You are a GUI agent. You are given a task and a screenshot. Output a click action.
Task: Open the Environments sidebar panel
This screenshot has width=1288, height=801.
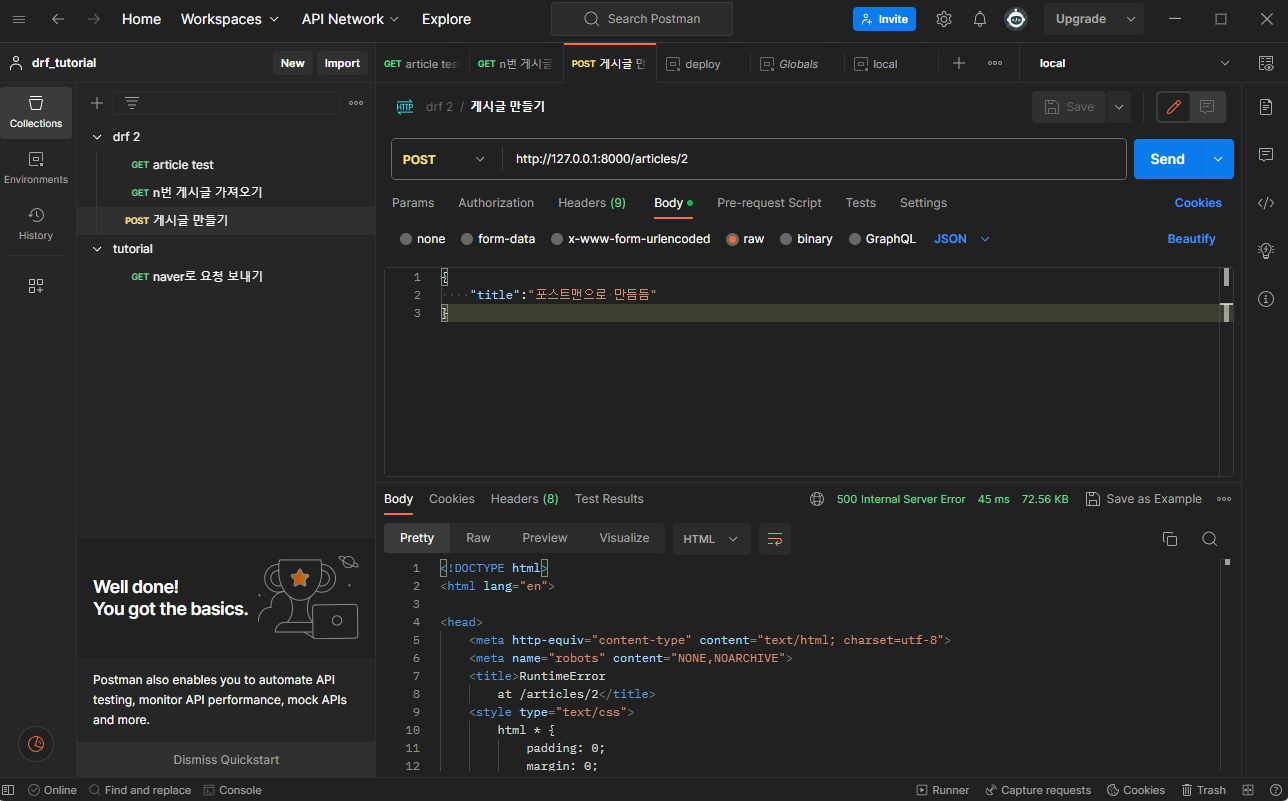[36, 168]
